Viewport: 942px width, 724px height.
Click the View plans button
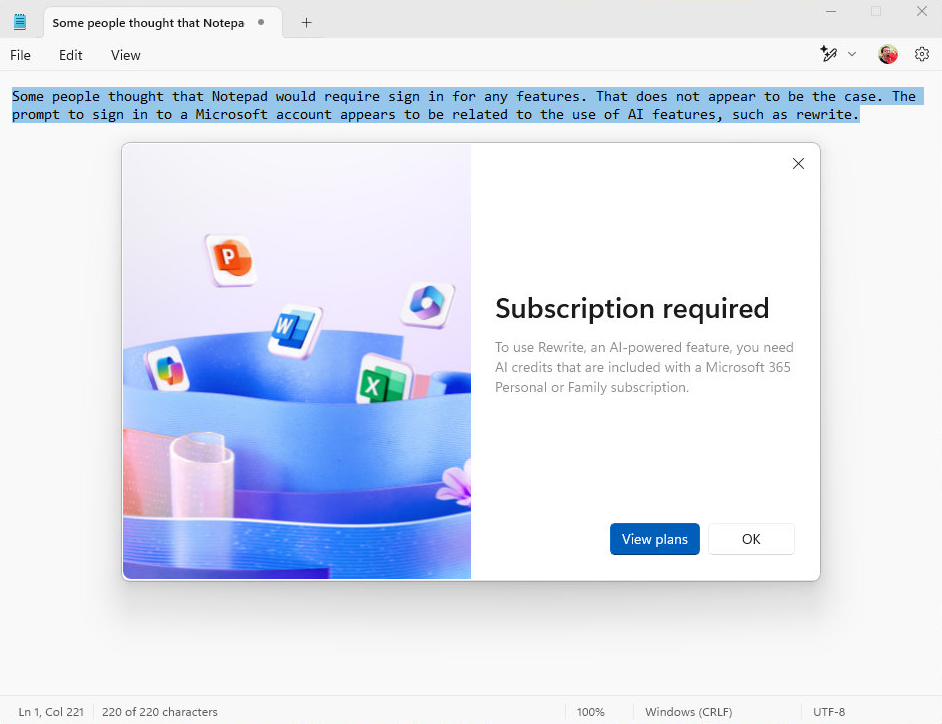click(x=654, y=539)
